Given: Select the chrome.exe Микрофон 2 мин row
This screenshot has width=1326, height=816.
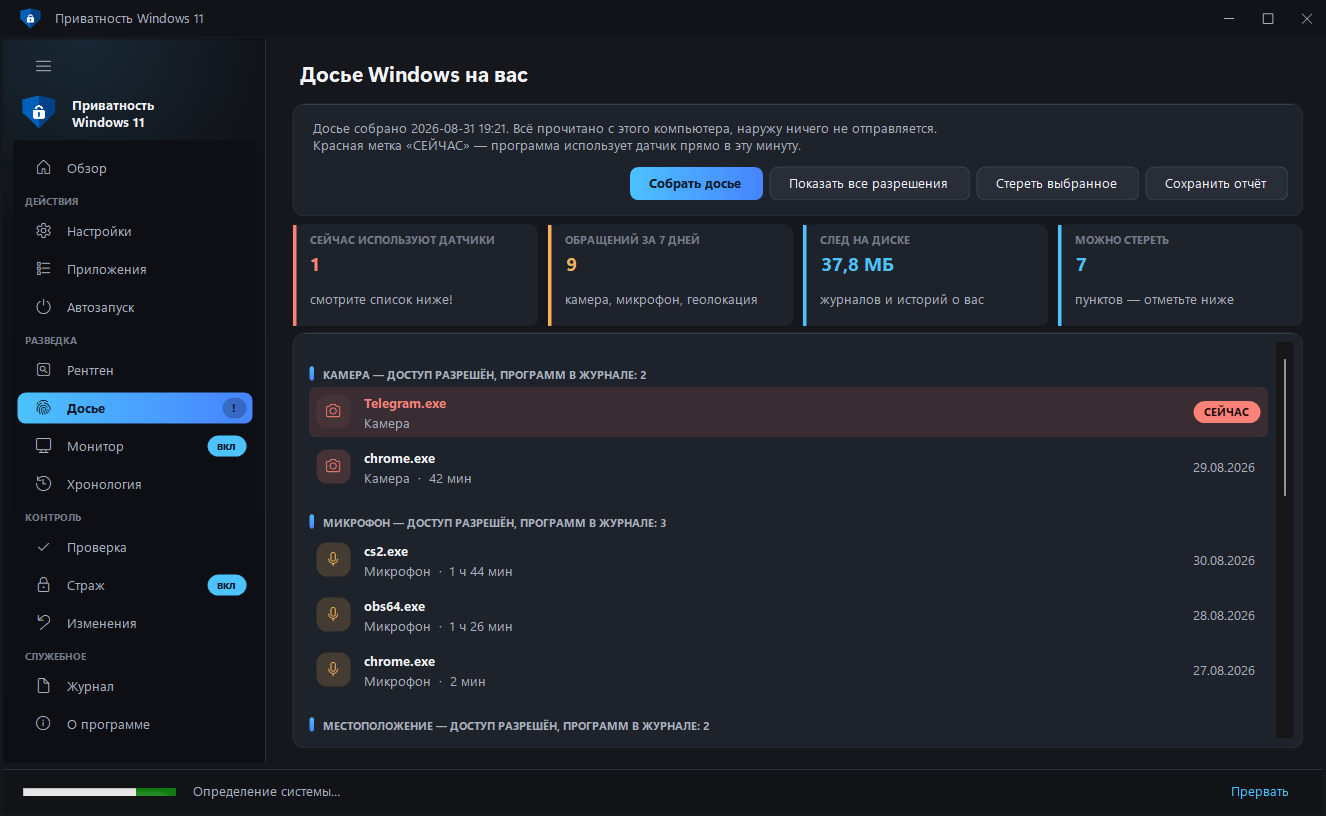Looking at the screenshot, I should (x=788, y=670).
